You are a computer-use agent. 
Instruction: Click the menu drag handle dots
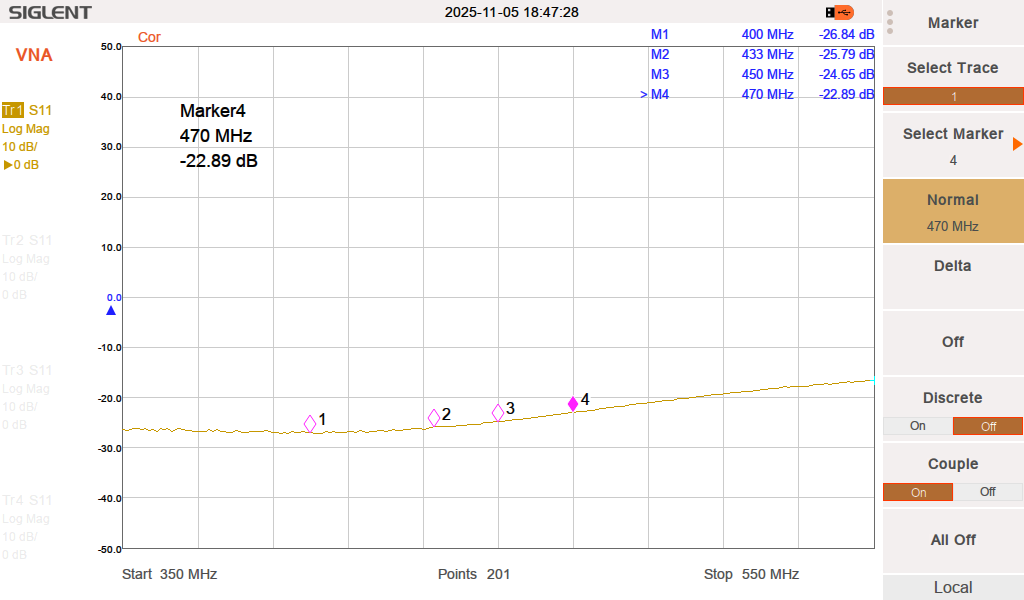tap(890, 23)
